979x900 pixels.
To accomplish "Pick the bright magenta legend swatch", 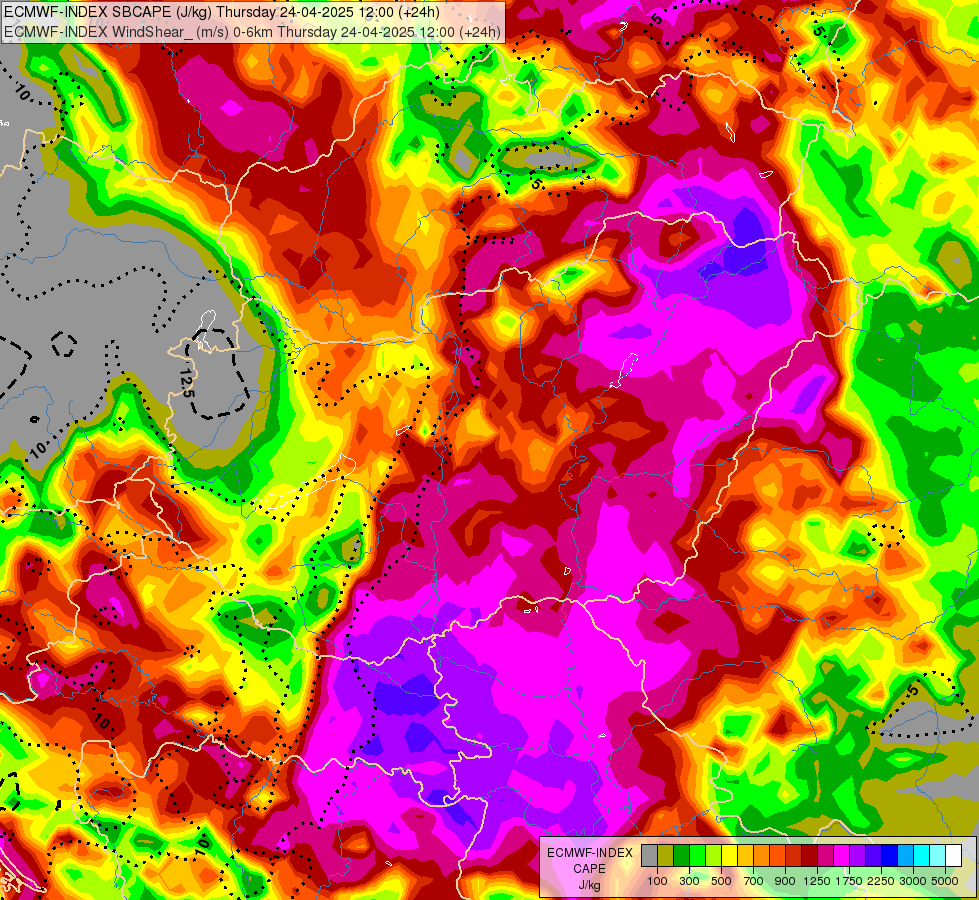I will pyautogui.click(x=841, y=855).
